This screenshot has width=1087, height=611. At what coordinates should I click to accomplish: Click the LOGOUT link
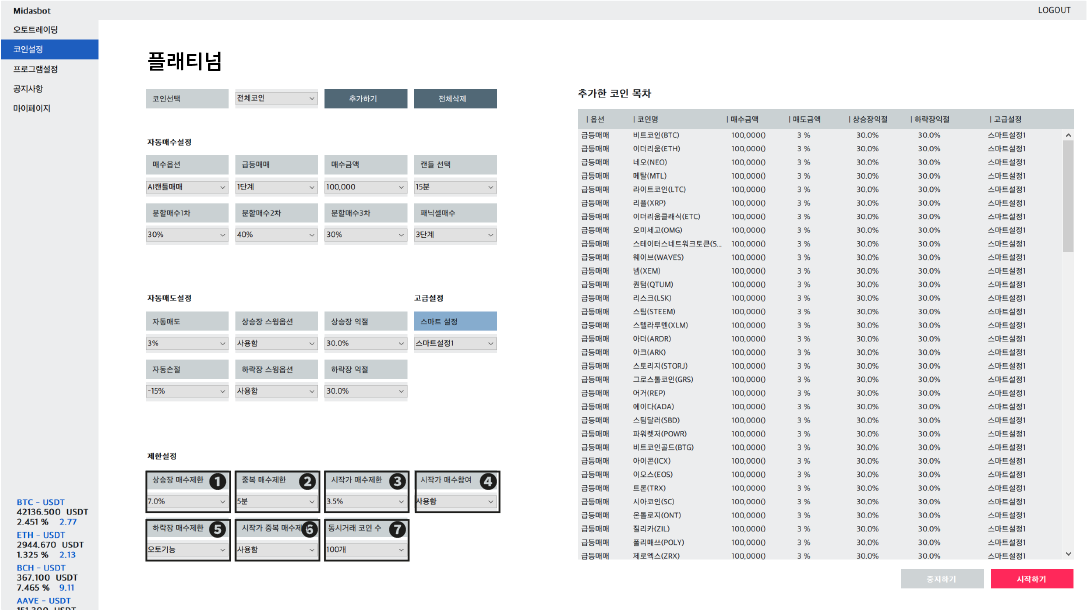click(1054, 10)
